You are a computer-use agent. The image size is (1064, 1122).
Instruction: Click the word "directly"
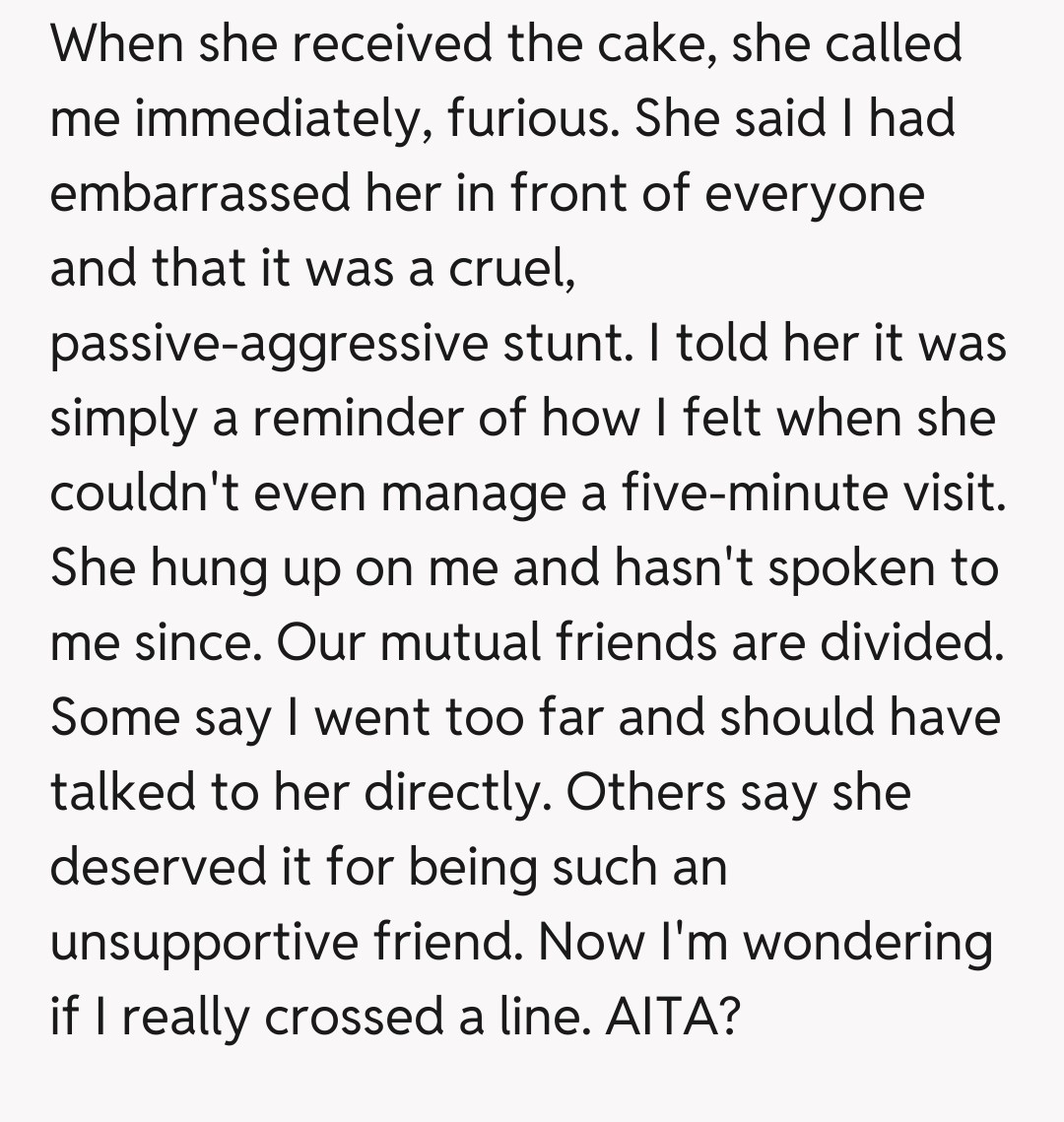tap(443, 793)
